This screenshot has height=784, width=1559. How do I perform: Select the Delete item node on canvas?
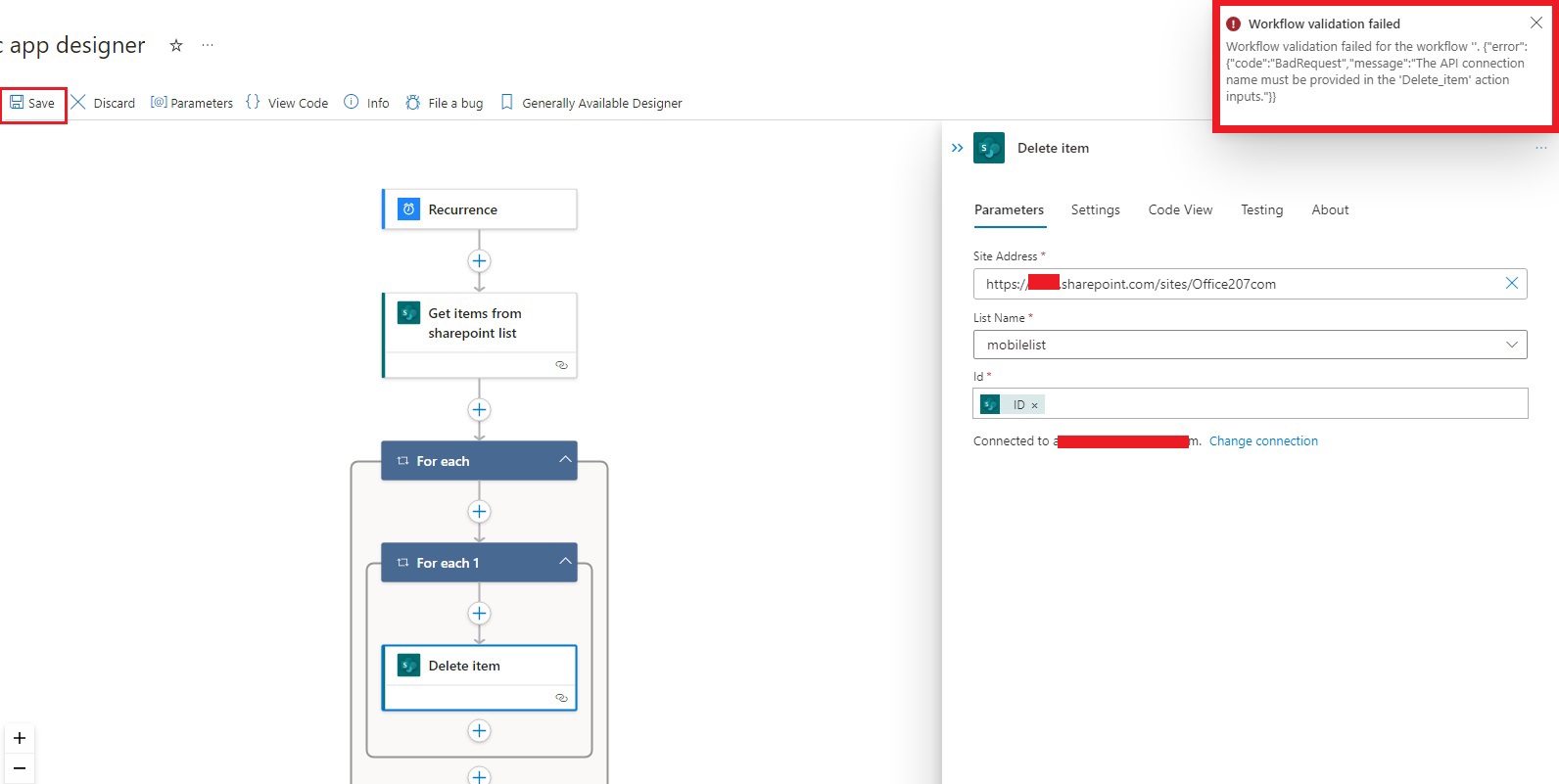[x=479, y=677]
